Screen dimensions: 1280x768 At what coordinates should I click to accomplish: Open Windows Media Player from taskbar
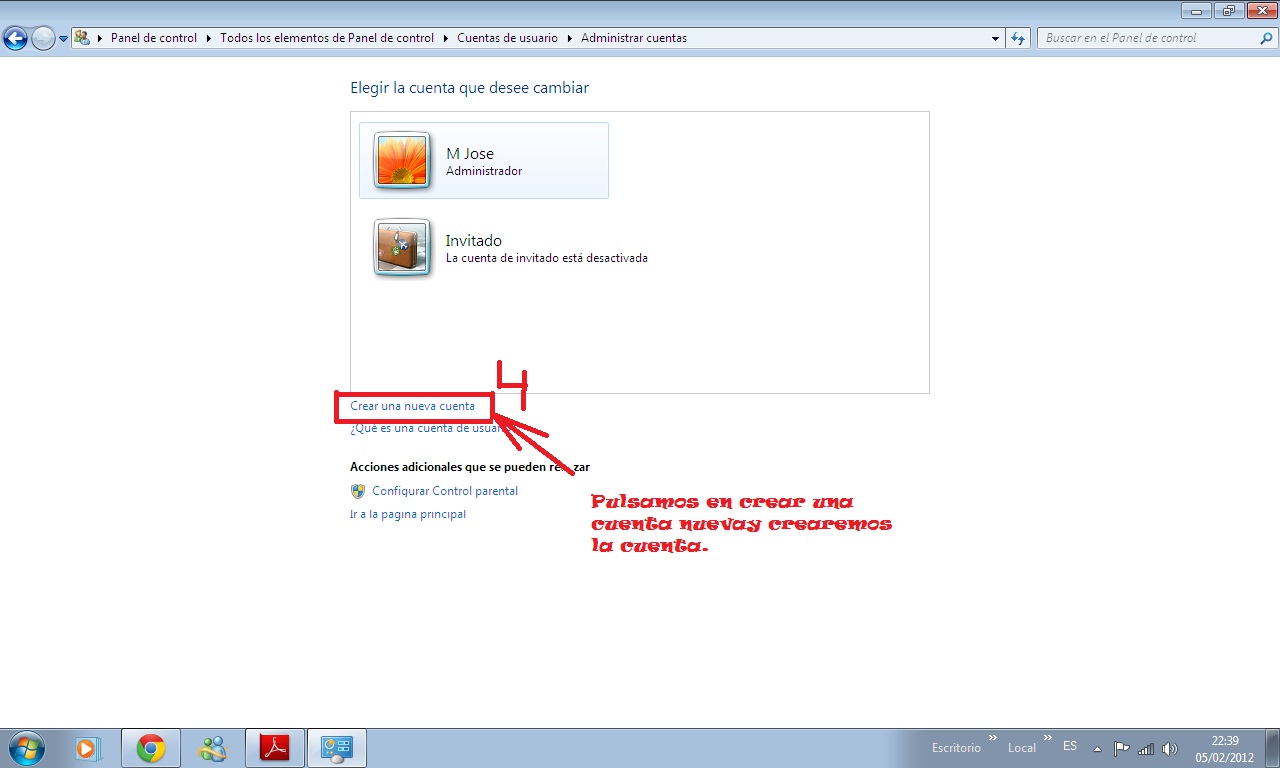(x=87, y=748)
